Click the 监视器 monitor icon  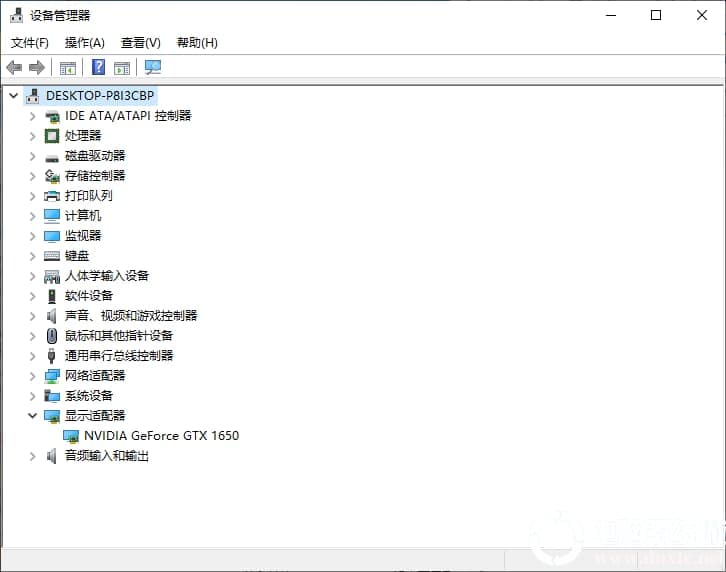click(52, 236)
